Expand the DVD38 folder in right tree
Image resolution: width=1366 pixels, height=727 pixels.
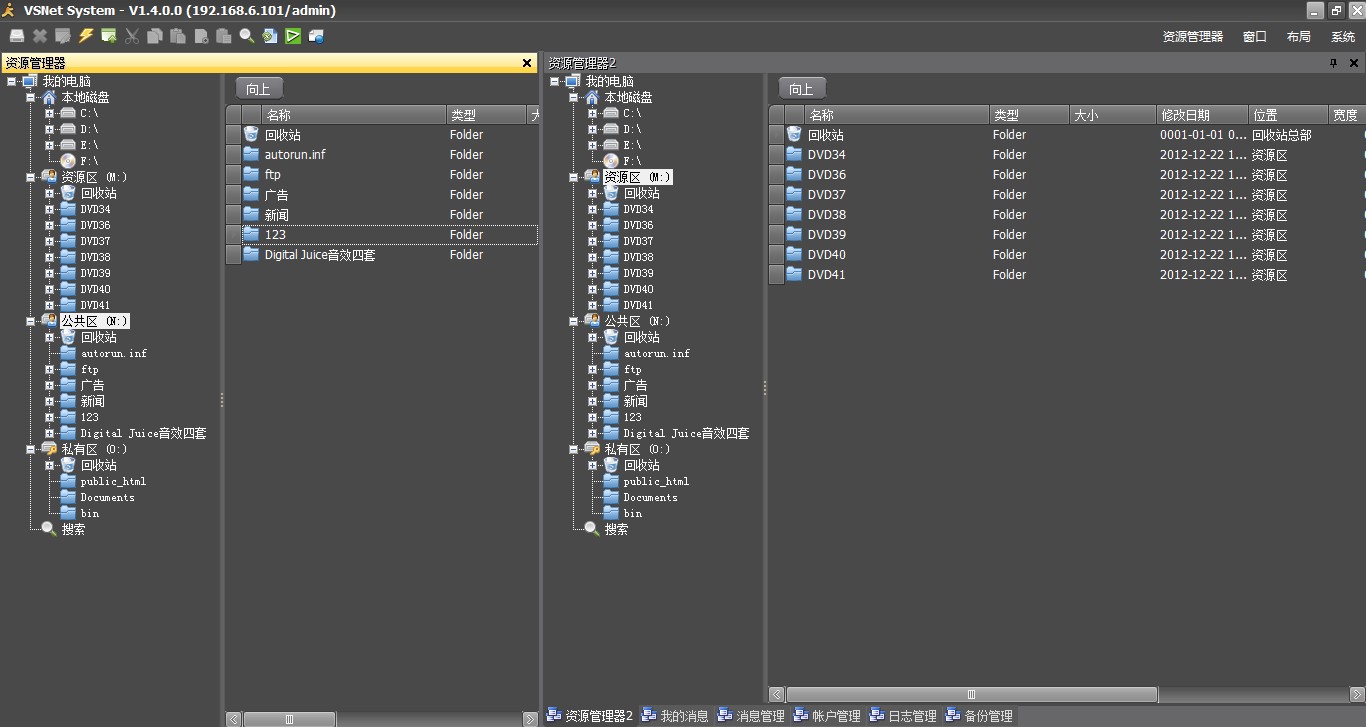click(x=592, y=257)
